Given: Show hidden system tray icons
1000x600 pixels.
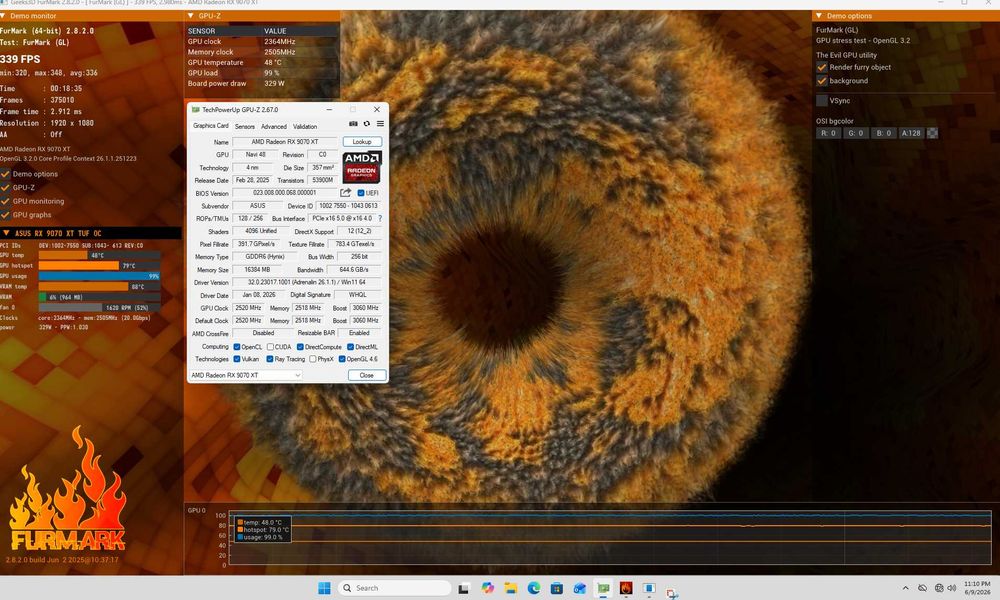Looking at the screenshot, I should pyautogui.click(x=906, y=588).
